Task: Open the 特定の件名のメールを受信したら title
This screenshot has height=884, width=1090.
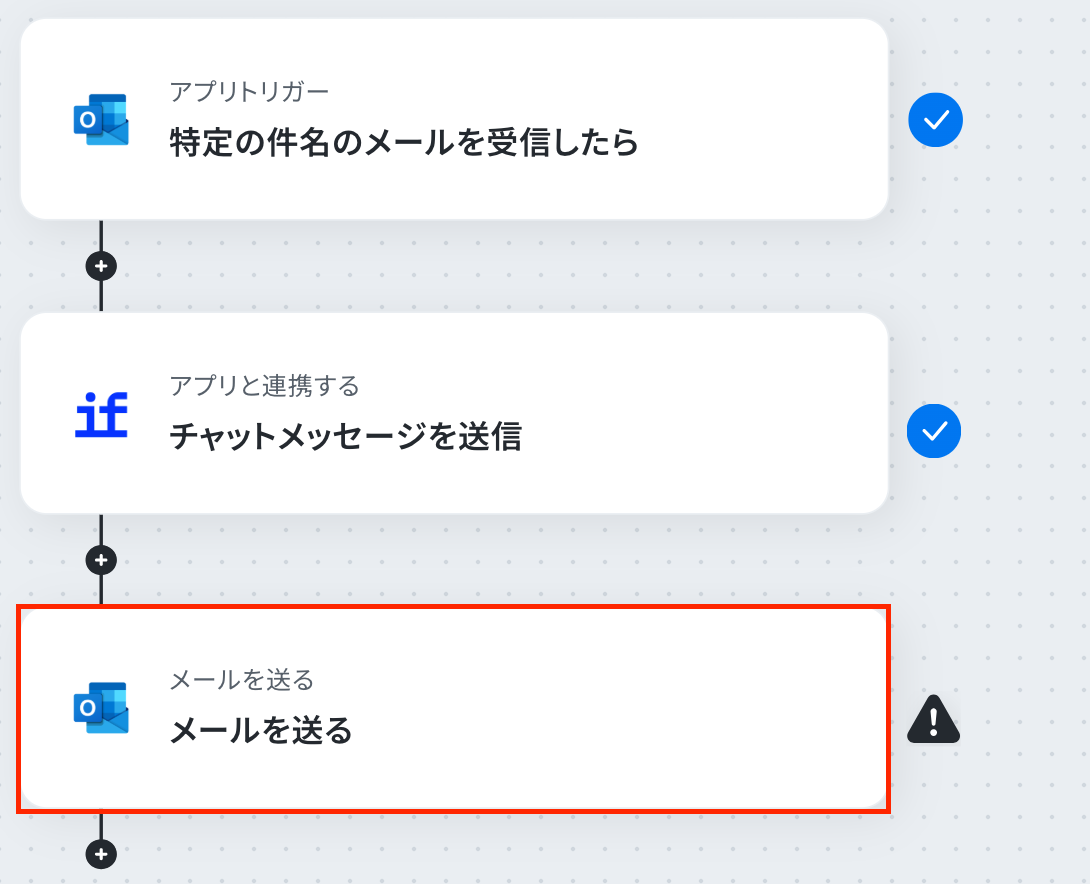Action: [404, 143]
